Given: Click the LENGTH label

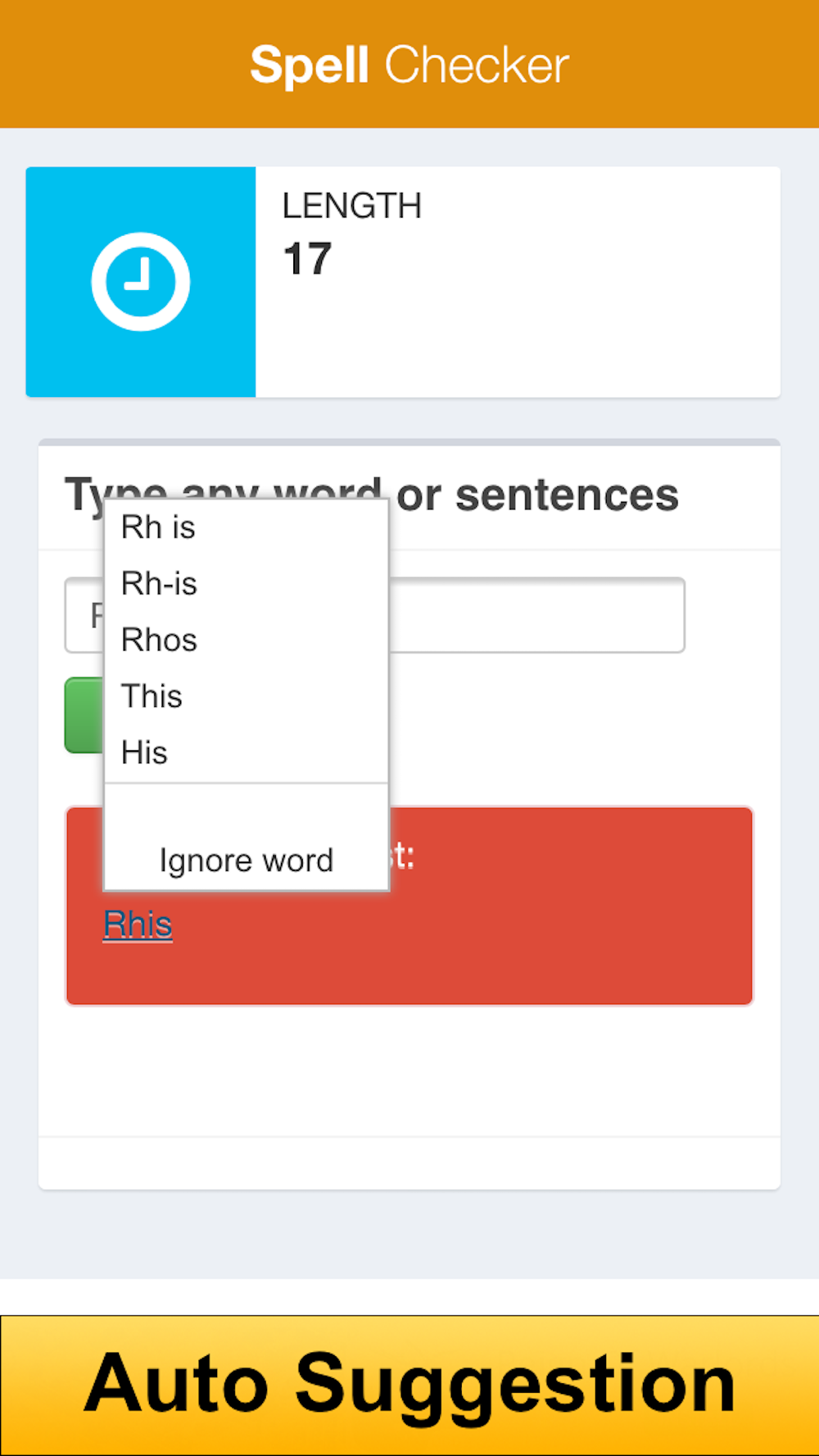Looking at the screenshot, I should coord(352,206).
